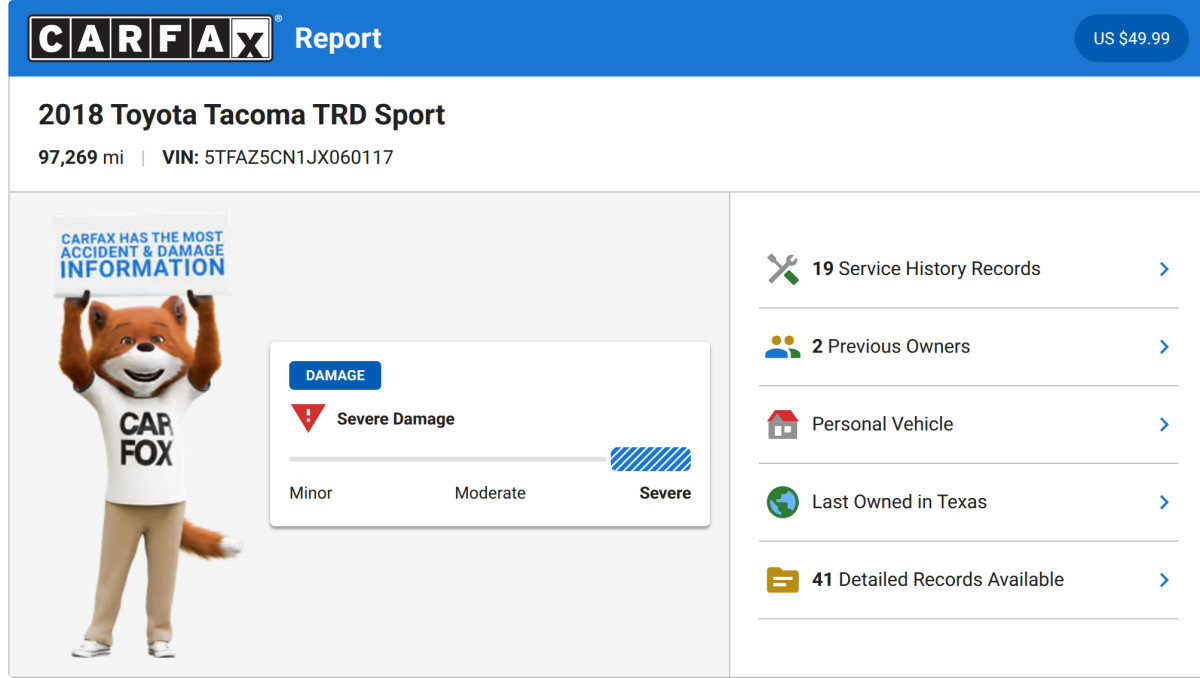Click the Minor scale label
The image size is (1200, 678).
(311, 493)
